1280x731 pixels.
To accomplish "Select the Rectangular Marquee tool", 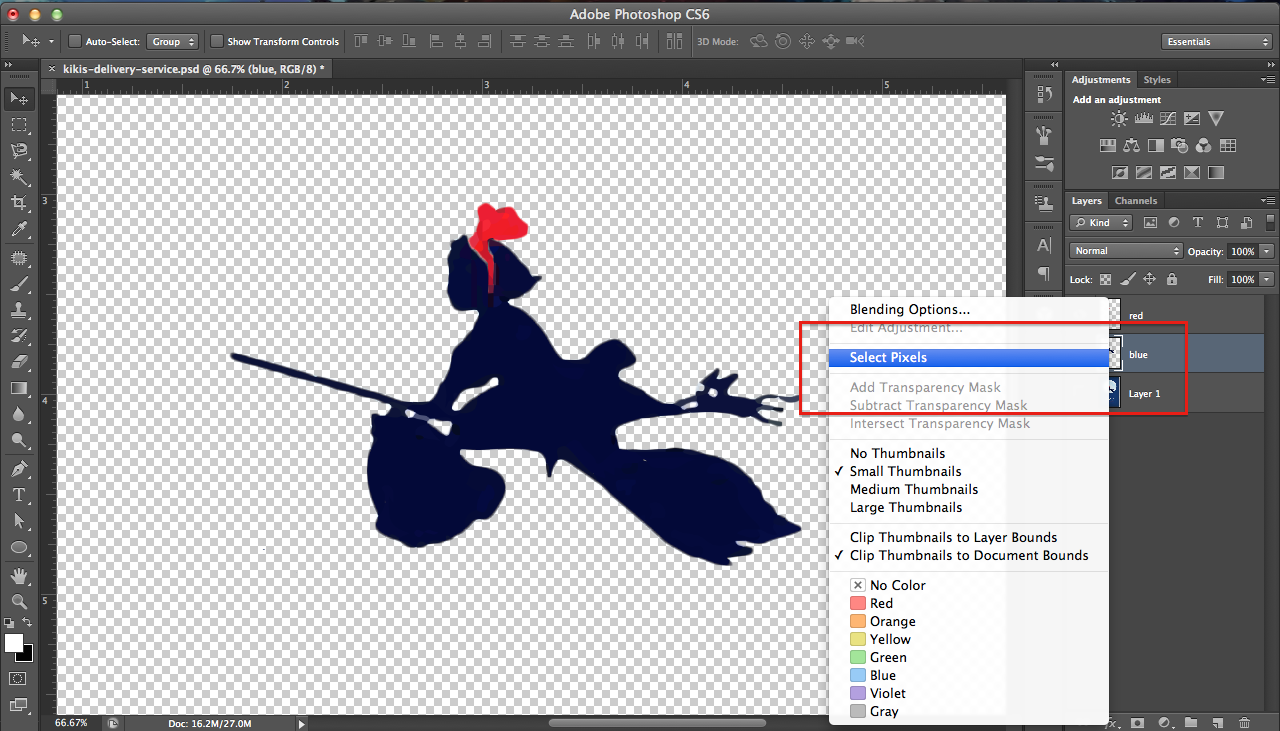I will click(x=18, y=124).
